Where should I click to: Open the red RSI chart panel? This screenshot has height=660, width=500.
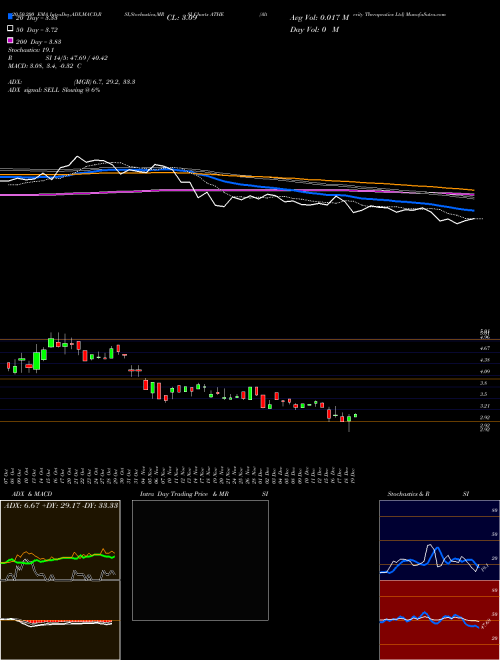click(439, 620)
